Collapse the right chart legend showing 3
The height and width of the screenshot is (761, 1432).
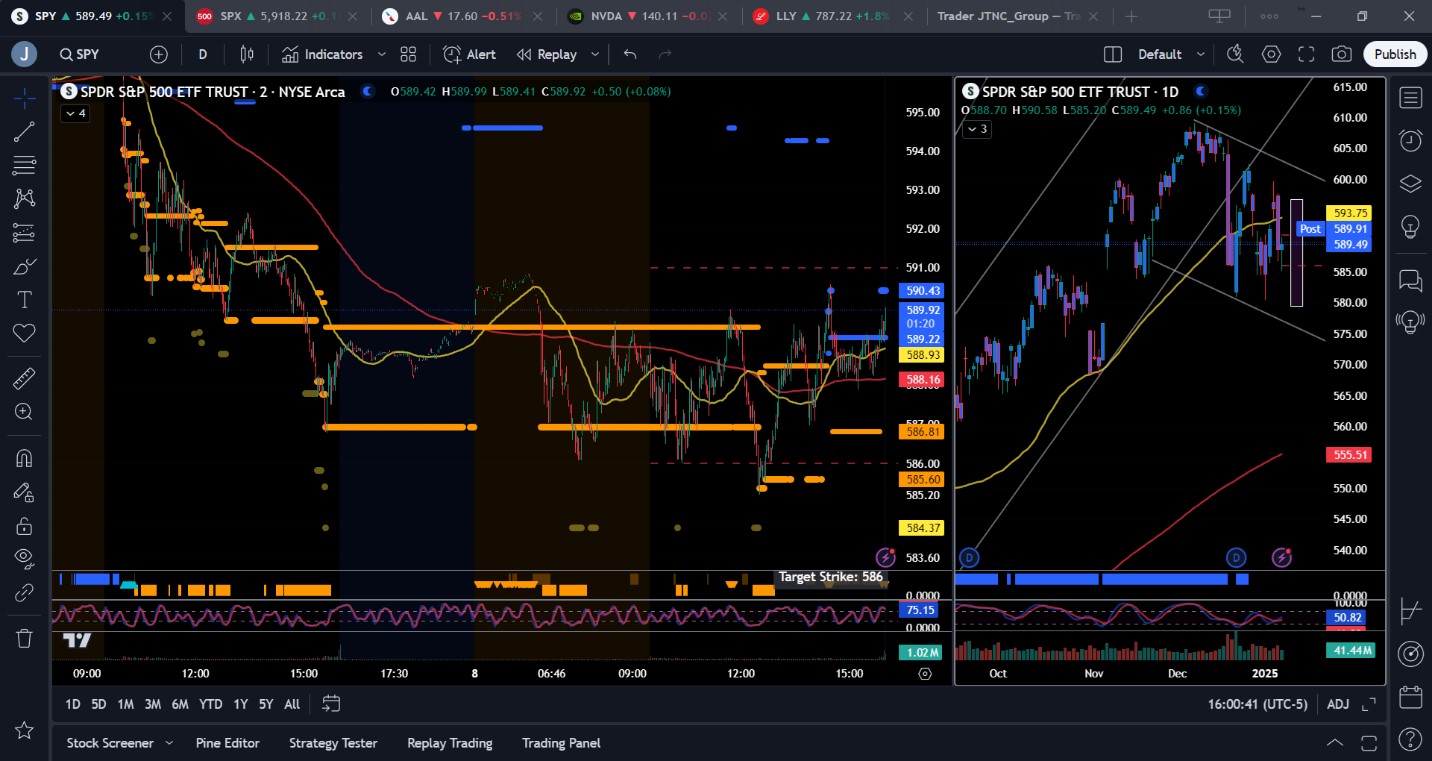click(x=976, y=129)
